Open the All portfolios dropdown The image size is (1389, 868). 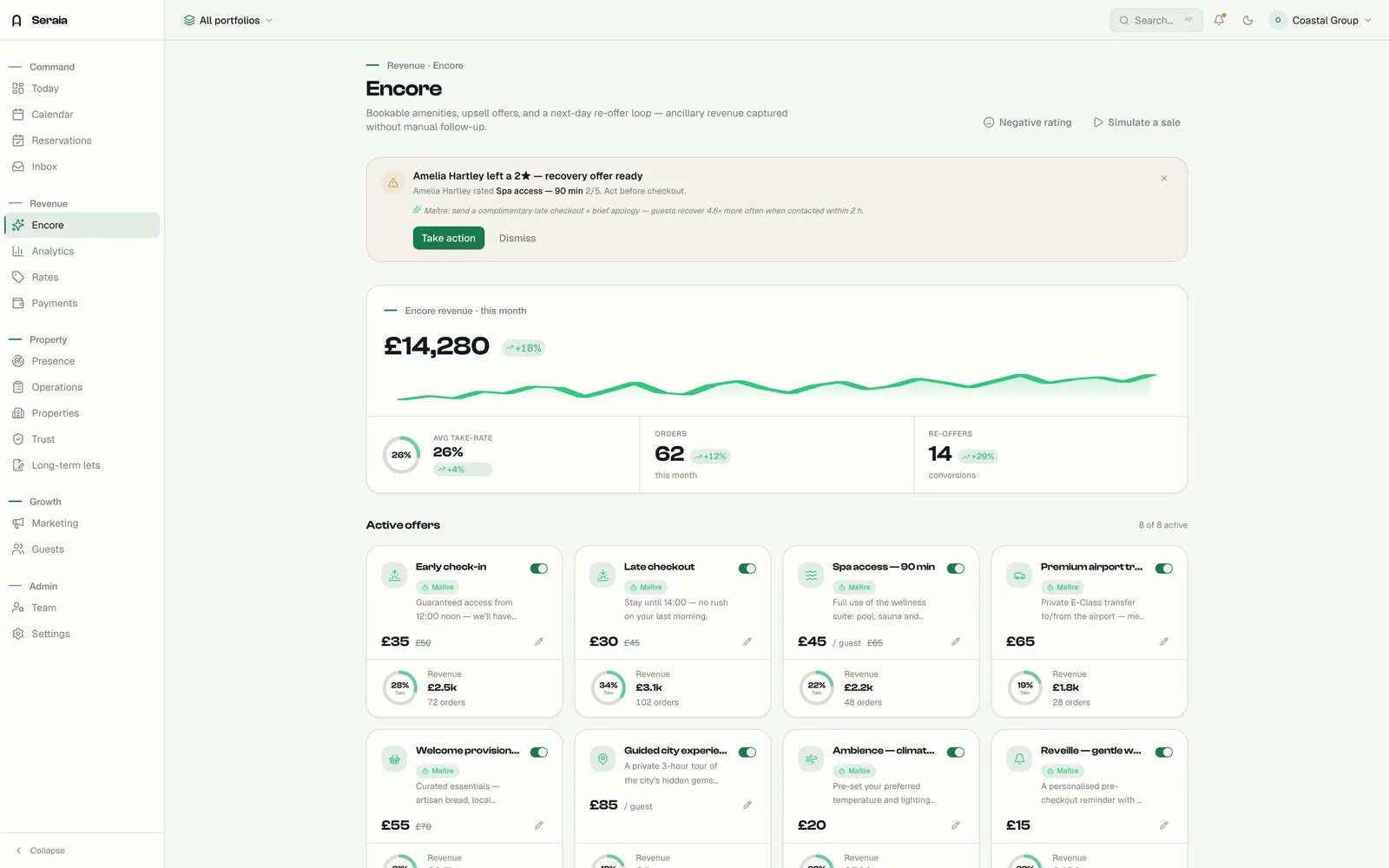coord(227,20)
